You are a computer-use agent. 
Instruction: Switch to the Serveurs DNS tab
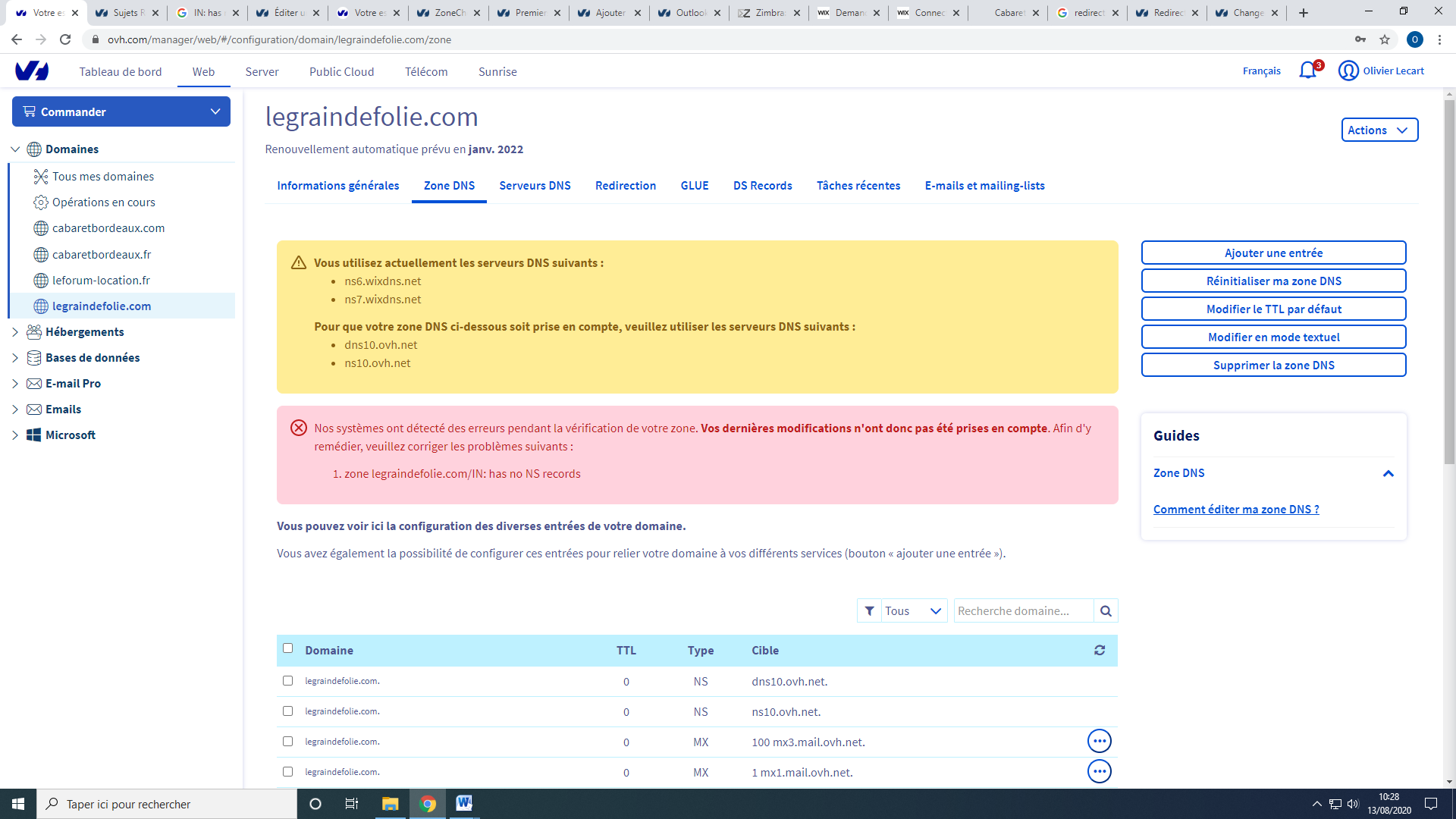(535, 186)
